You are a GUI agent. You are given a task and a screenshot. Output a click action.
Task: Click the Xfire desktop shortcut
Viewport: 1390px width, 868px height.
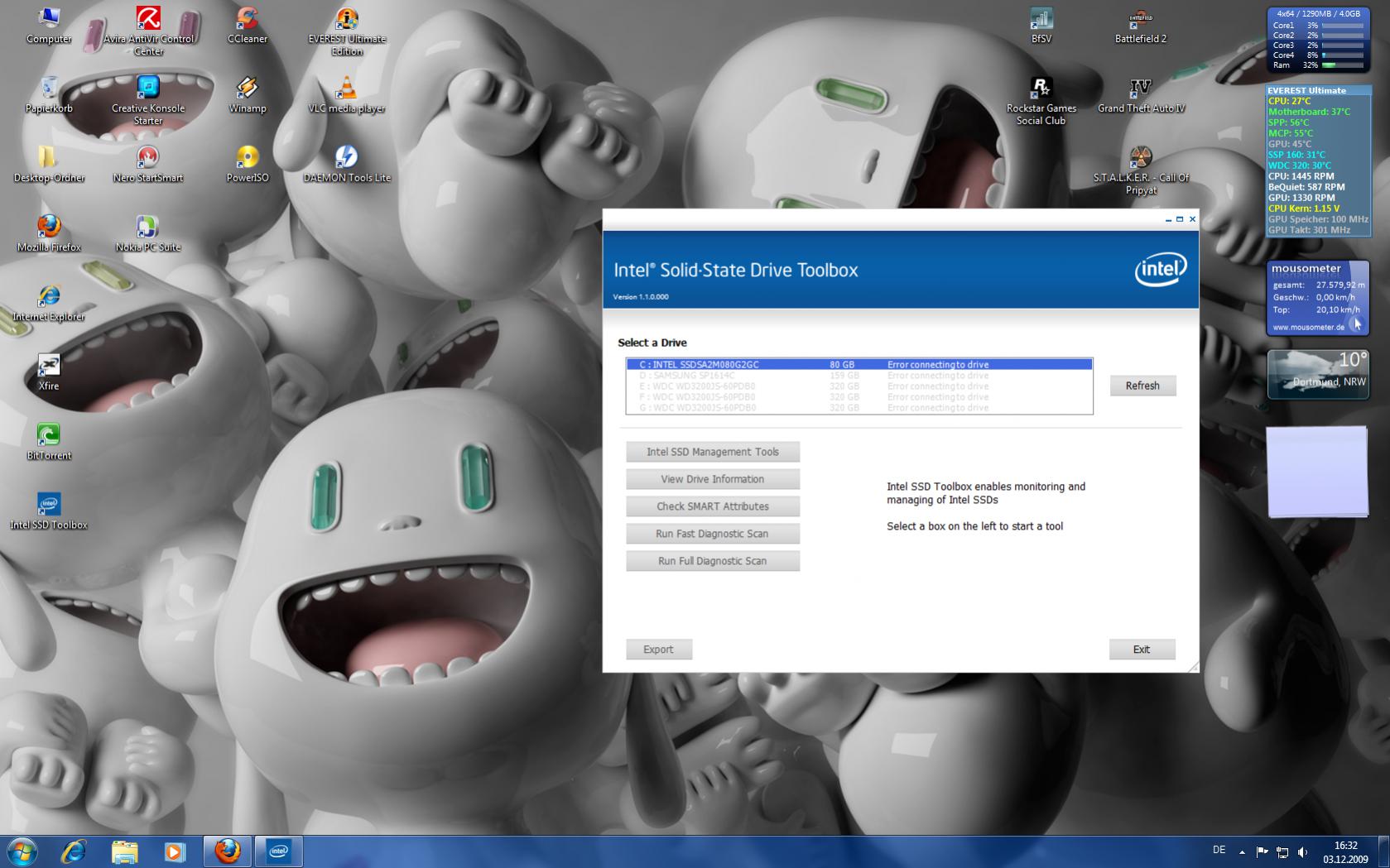49,372
